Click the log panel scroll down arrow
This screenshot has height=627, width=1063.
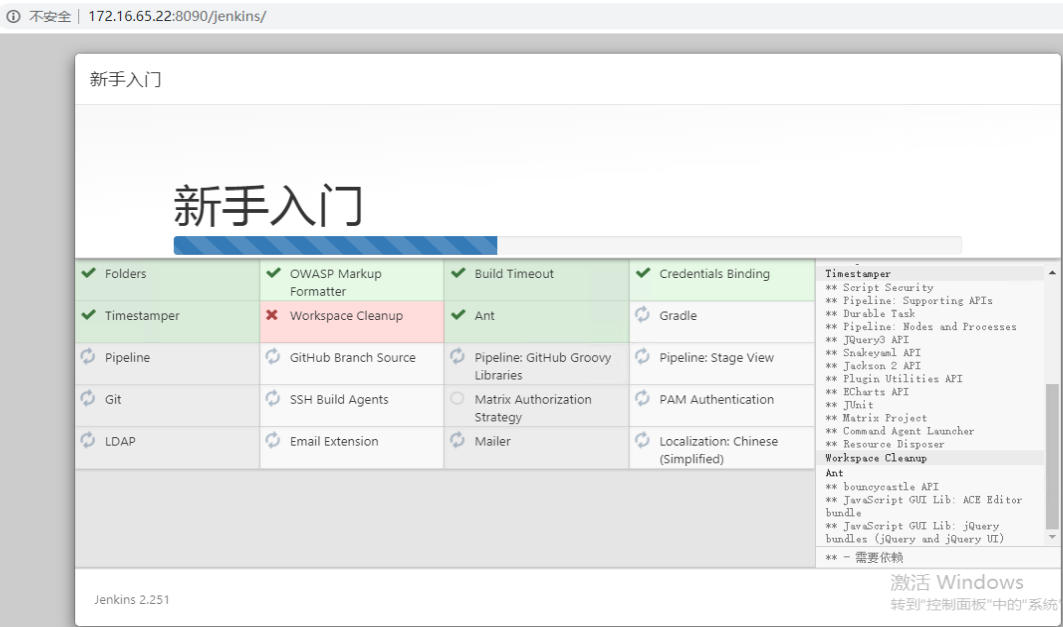[x=1052, y=538]
